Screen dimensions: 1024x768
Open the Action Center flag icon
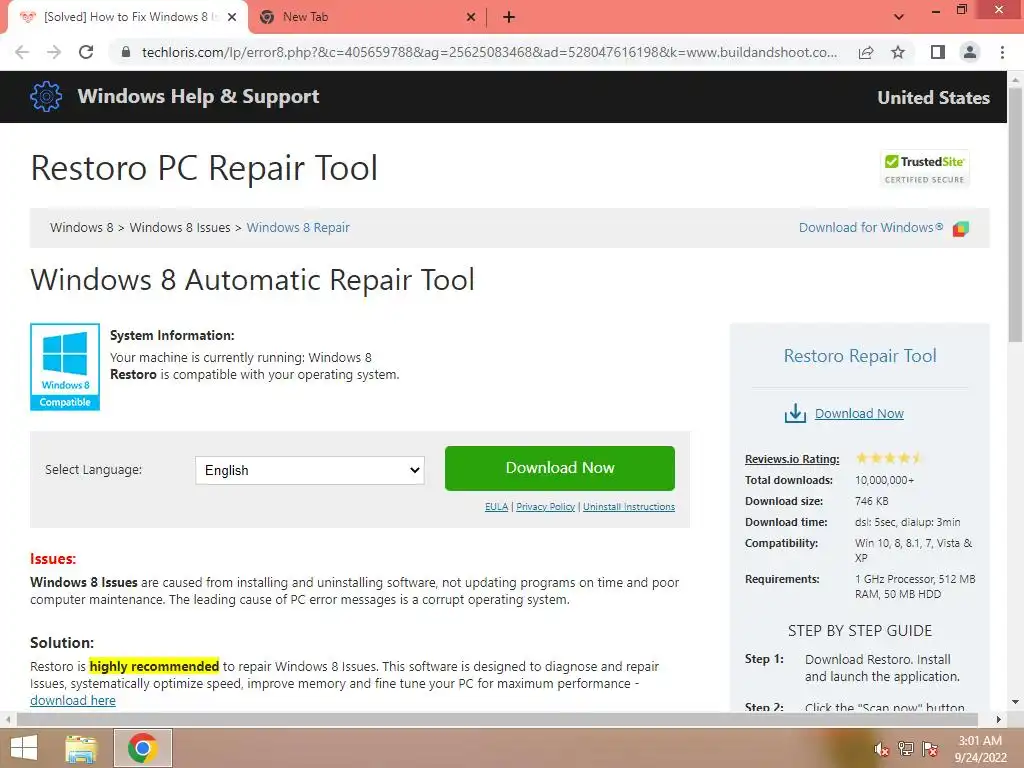click(930, 749)
